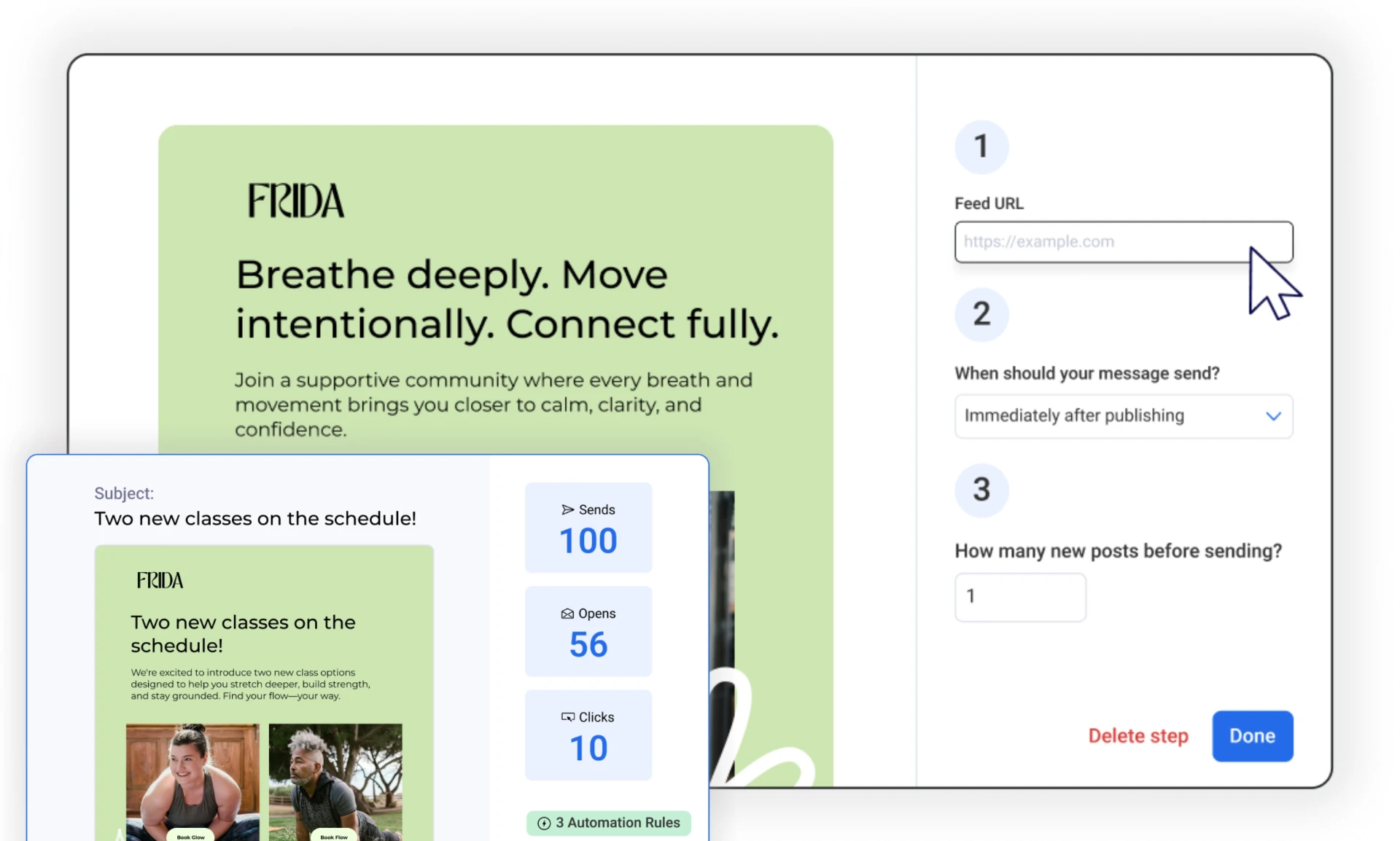Image resolution: width=1400 pixels, height=841 pixels.
Task: Click the large FRIDA logo in email preview
Action: (x=295, y=200)
